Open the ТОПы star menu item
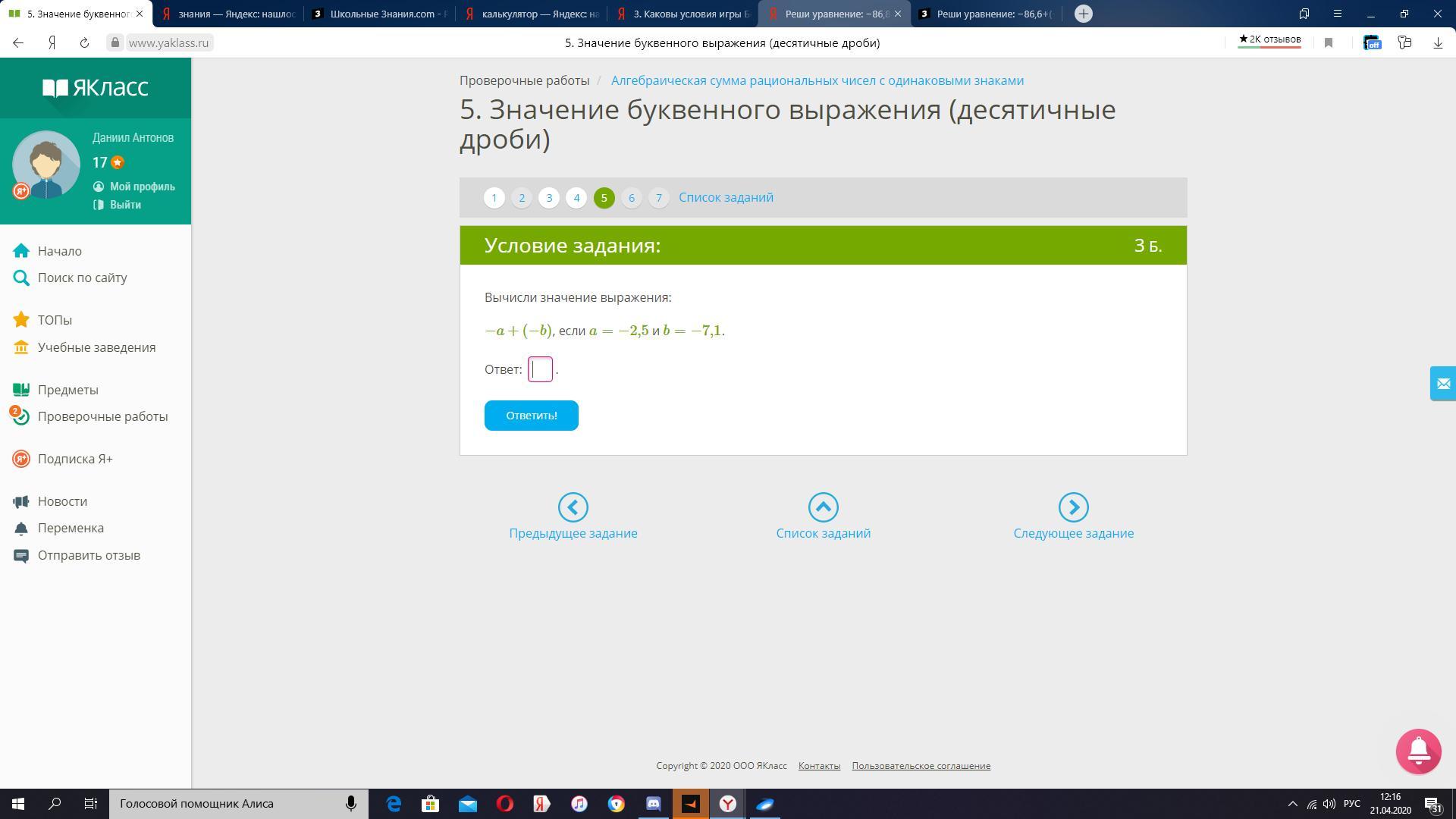The width and height of the screenshot is (1456, 819). (55, 320)
